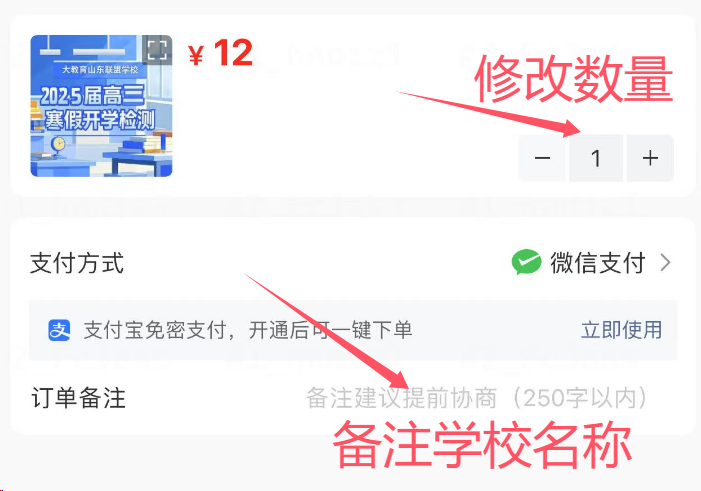Image resolution: width=701 pixels, height=491 pixels.
Task: Tap the yen currency symbol
Action: [196, 56]
